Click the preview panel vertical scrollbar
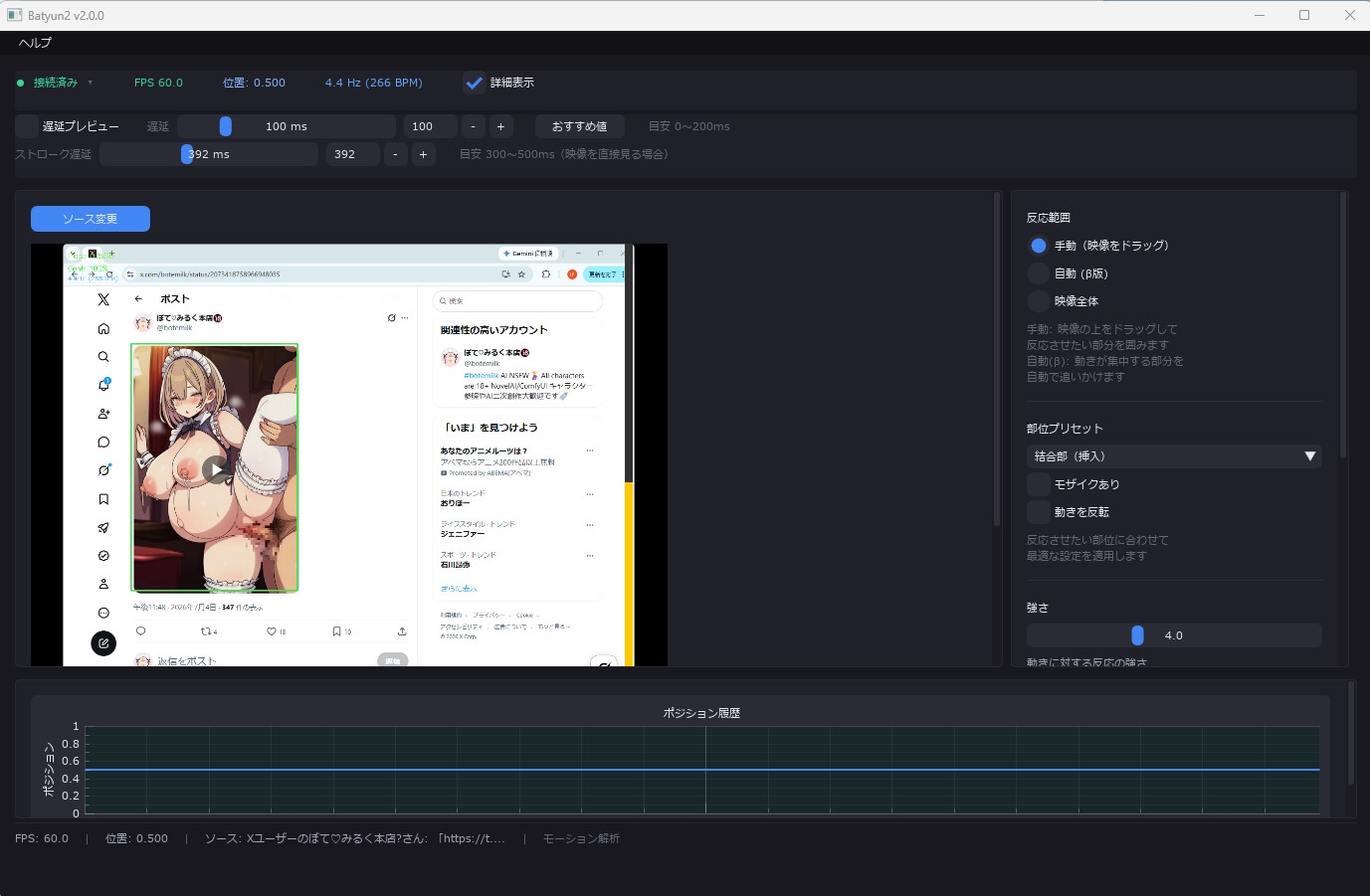This screenshot has height=896, width=1370. click(x=997, y=359)
